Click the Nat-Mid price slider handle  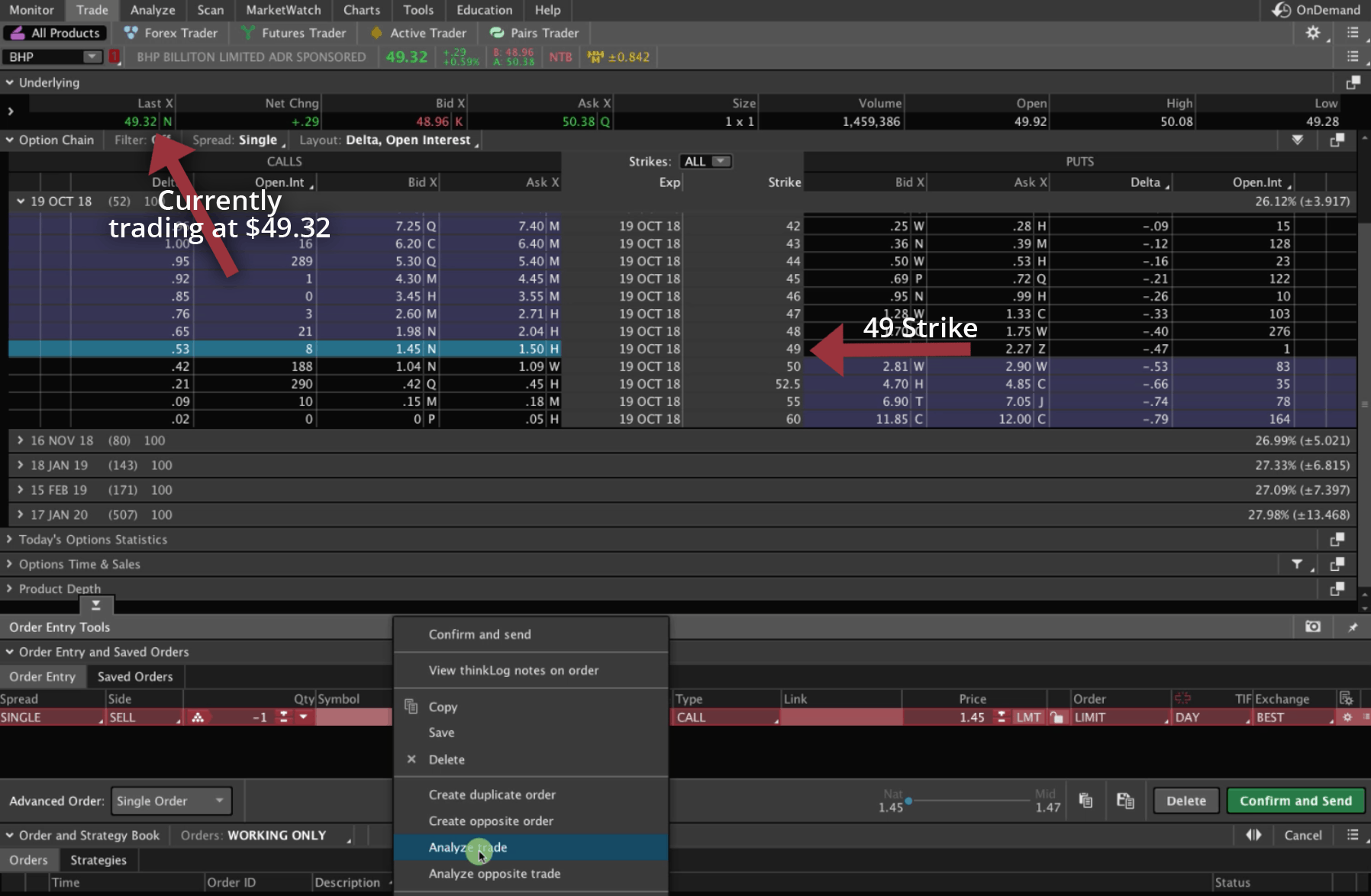[x=908, y=801]
